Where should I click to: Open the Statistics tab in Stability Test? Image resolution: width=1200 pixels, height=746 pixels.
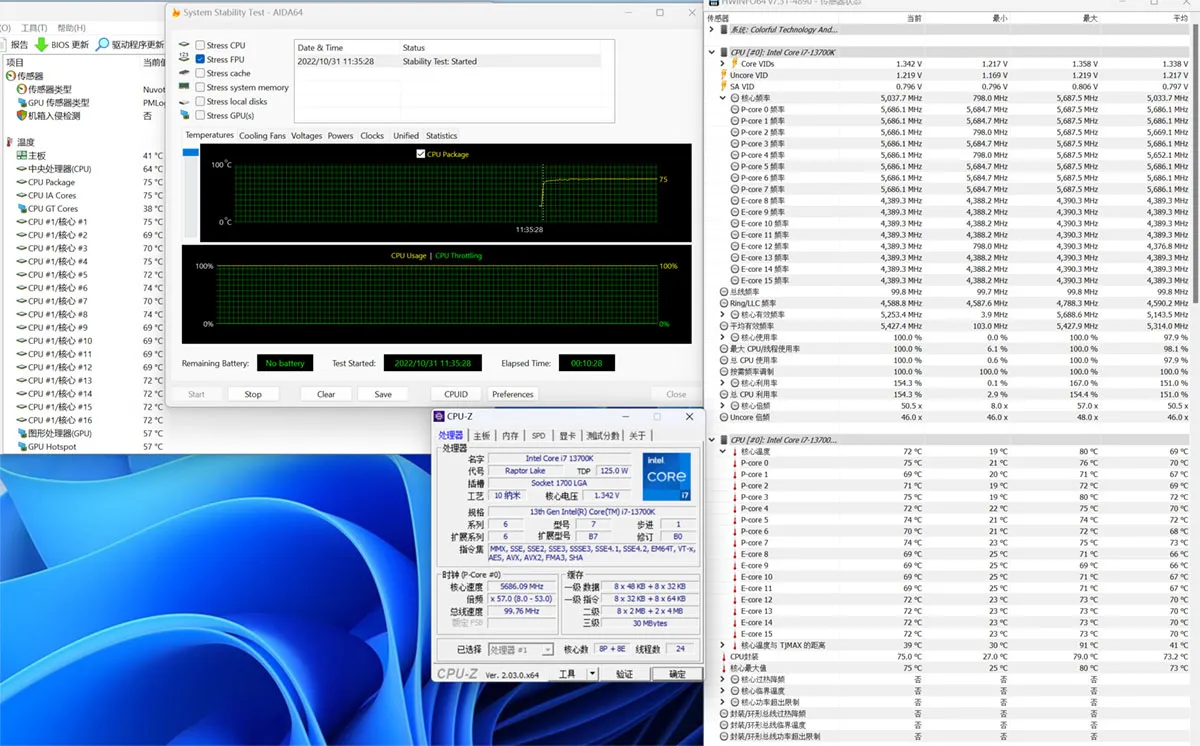point(441,136)
